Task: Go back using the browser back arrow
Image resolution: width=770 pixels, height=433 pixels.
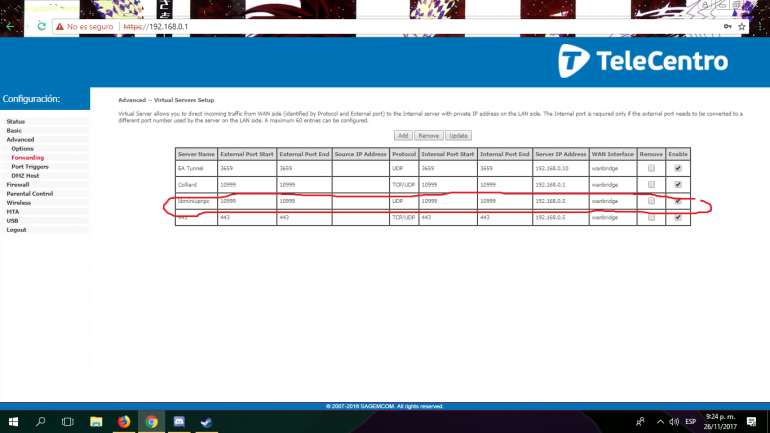Action: coord(10,27)
